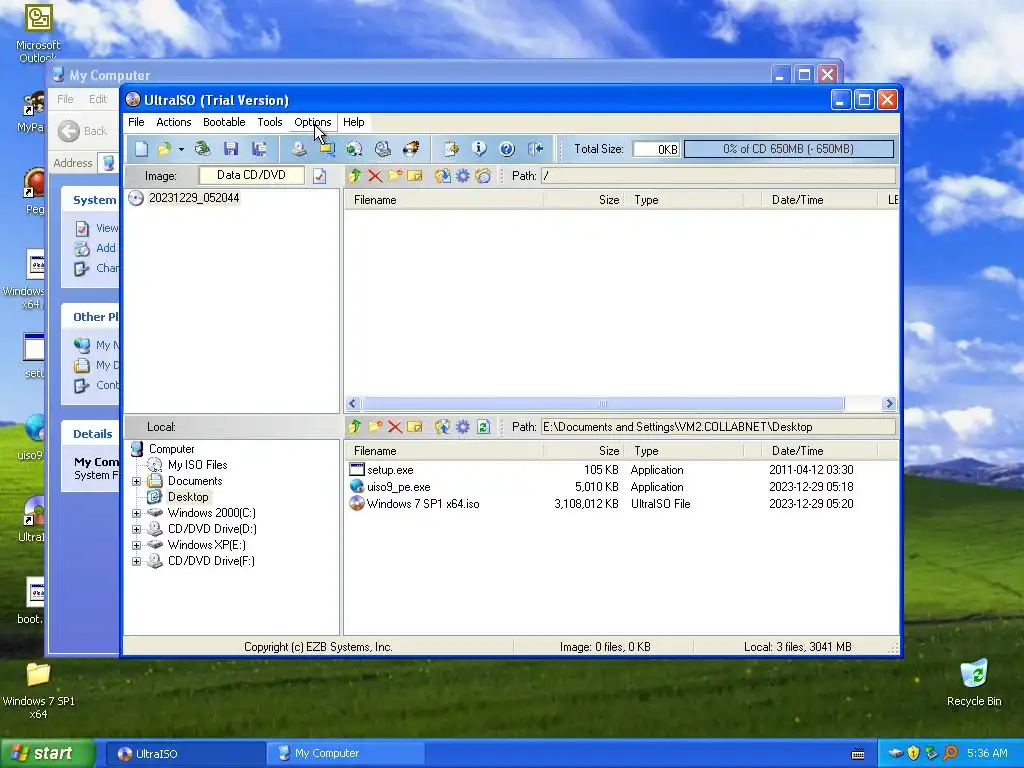The height and width of the screenshot is (768, 1024).
Task: Click the folder-with-circle icon after the Image gear
Action: click(x=483, y=176)
